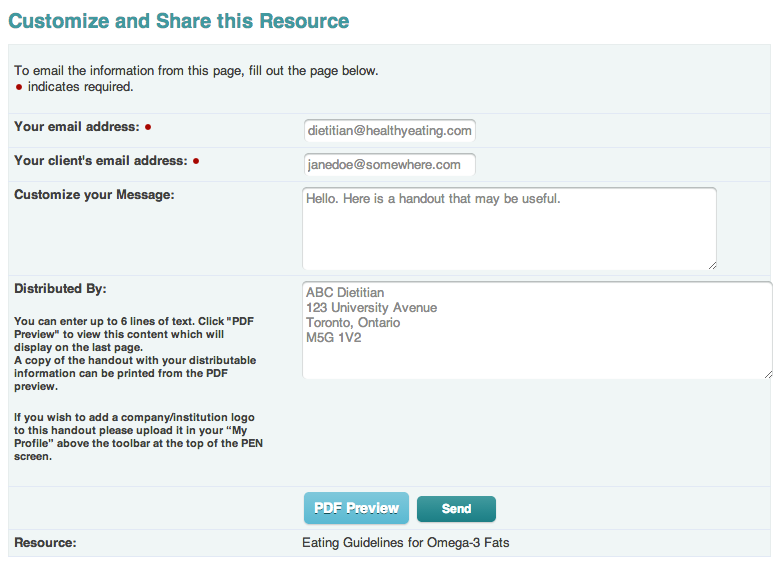
Task: Place cursor on the 'ABC Dietitian' line
Action: [x=345, y=292]
